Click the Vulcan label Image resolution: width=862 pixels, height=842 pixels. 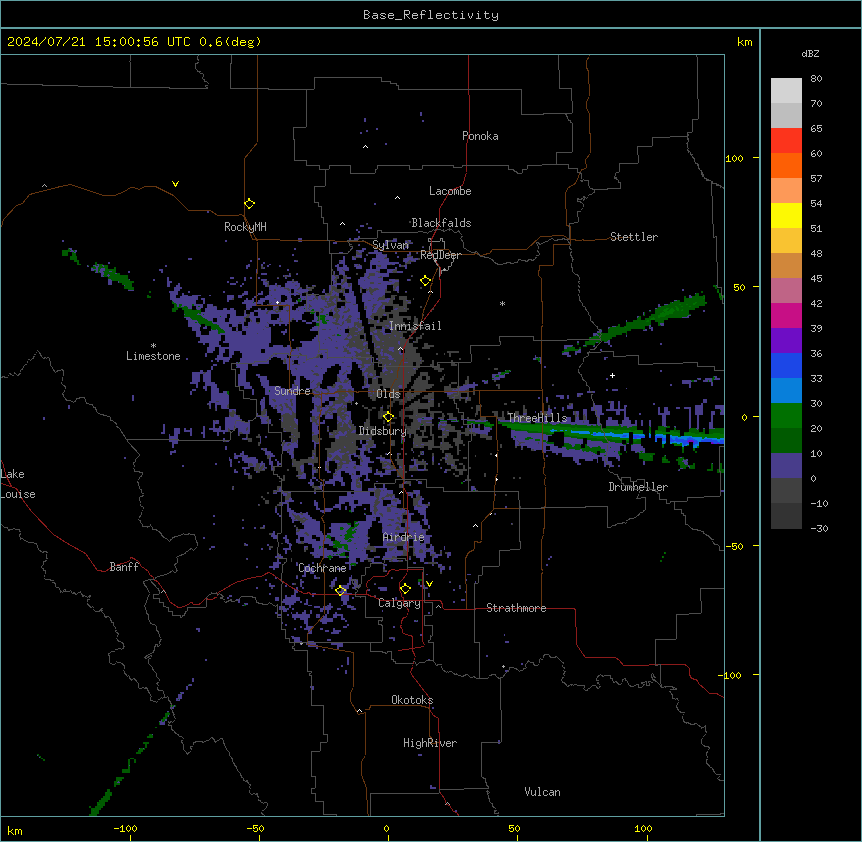(543, 792)
